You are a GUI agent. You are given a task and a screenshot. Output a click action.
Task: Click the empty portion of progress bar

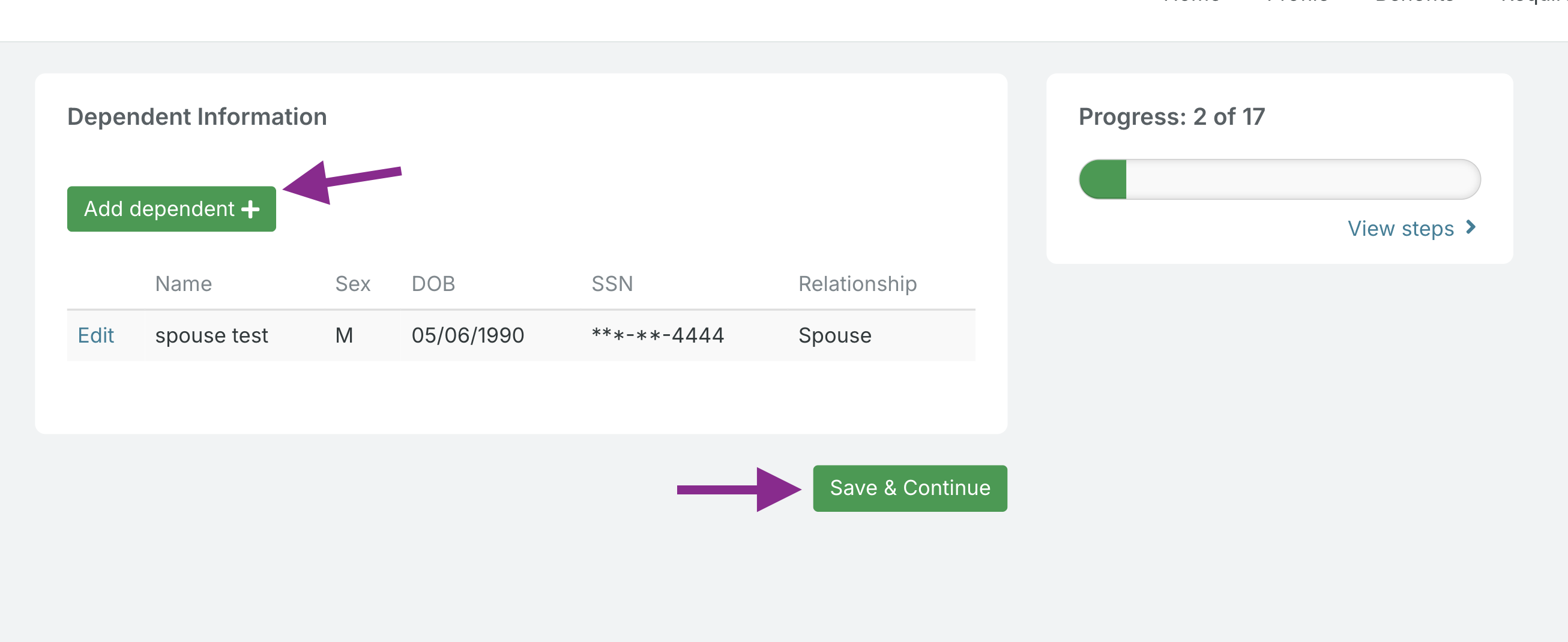click(1303, 179)
